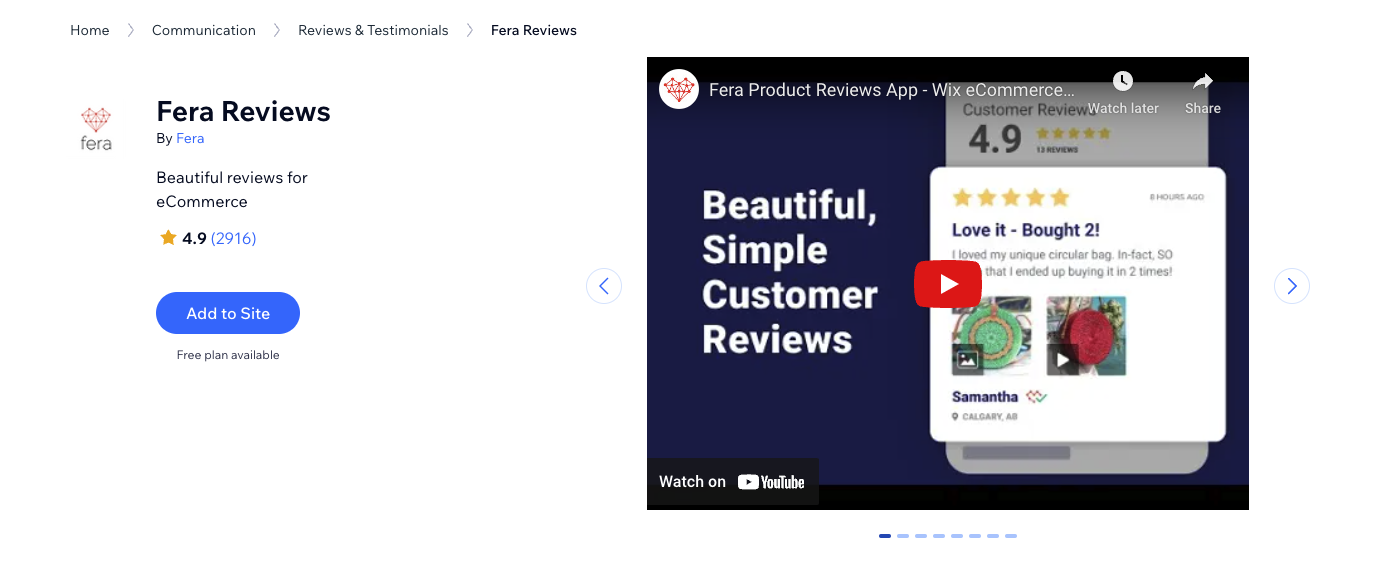Go to Communication breadcrumb
Image resolution: width=1400 pixels, height=570 pixels.
204,30
